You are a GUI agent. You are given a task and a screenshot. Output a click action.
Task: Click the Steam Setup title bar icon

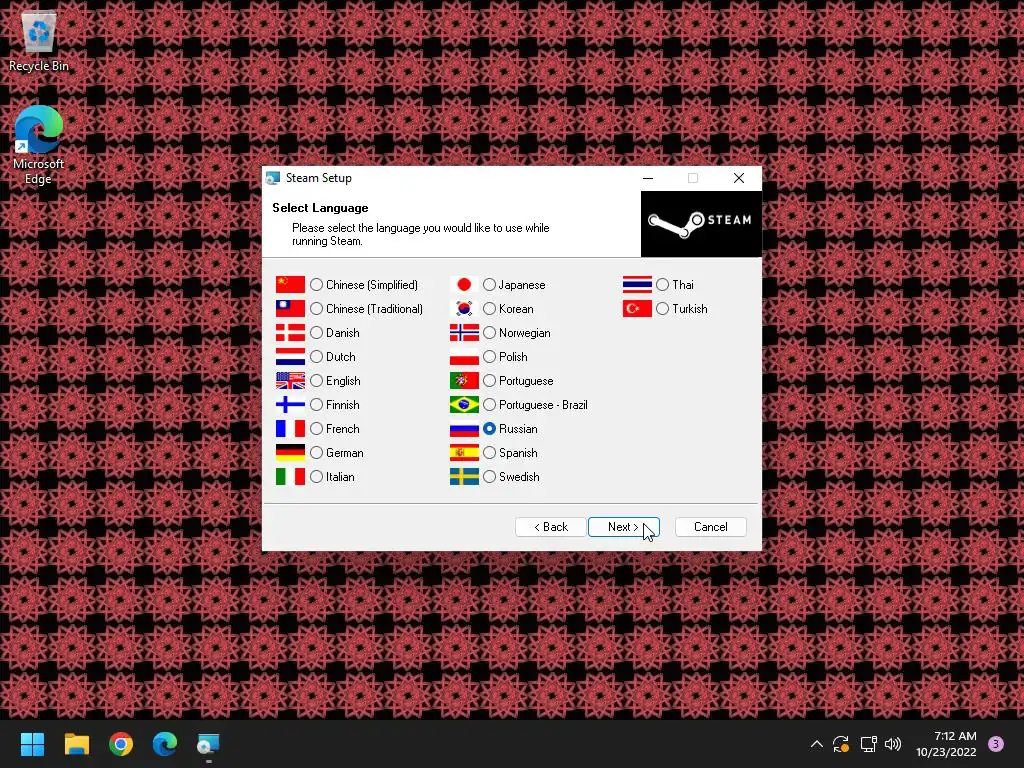click(273, 178)
